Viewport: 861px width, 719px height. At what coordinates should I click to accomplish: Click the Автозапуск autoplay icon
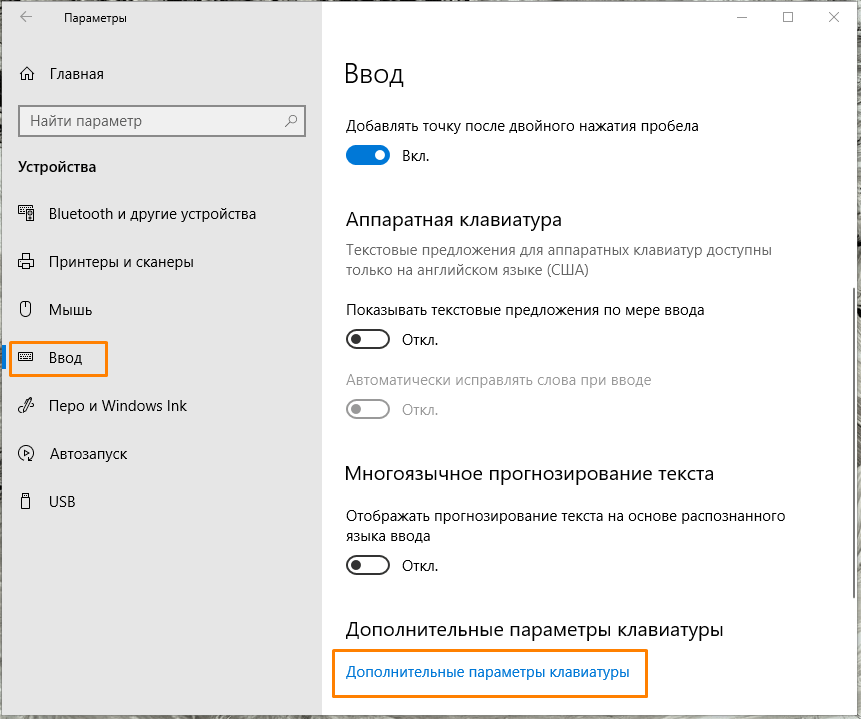(27, 454)
